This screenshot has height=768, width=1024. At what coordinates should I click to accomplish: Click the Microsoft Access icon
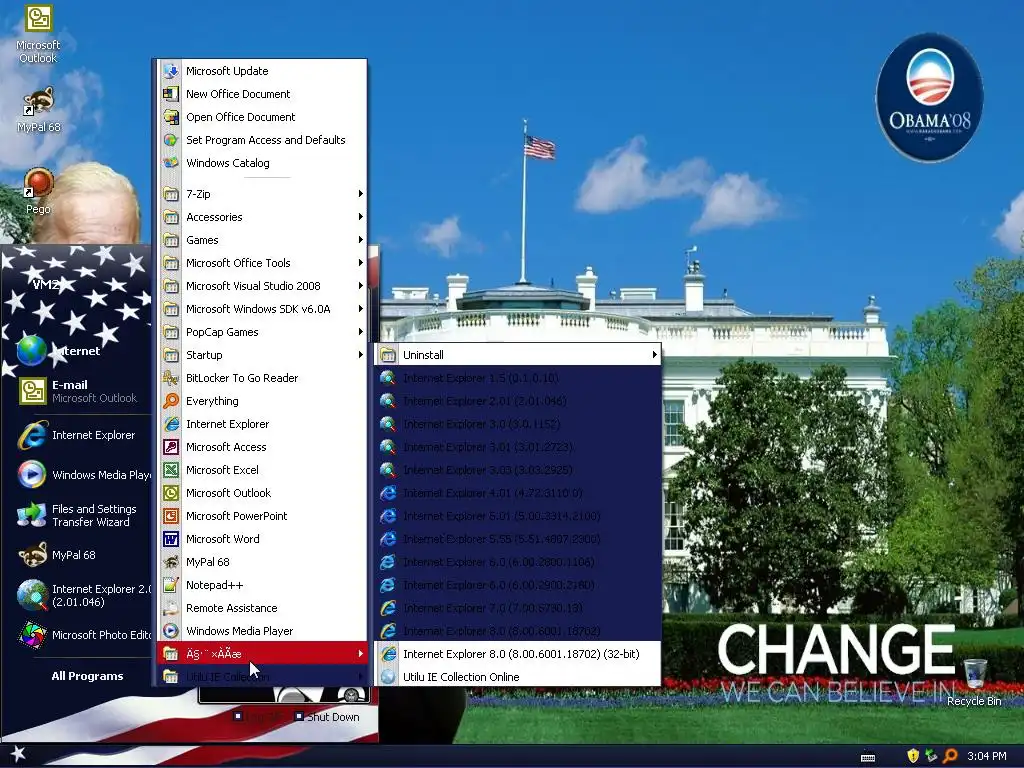click(x=170, y=447)
